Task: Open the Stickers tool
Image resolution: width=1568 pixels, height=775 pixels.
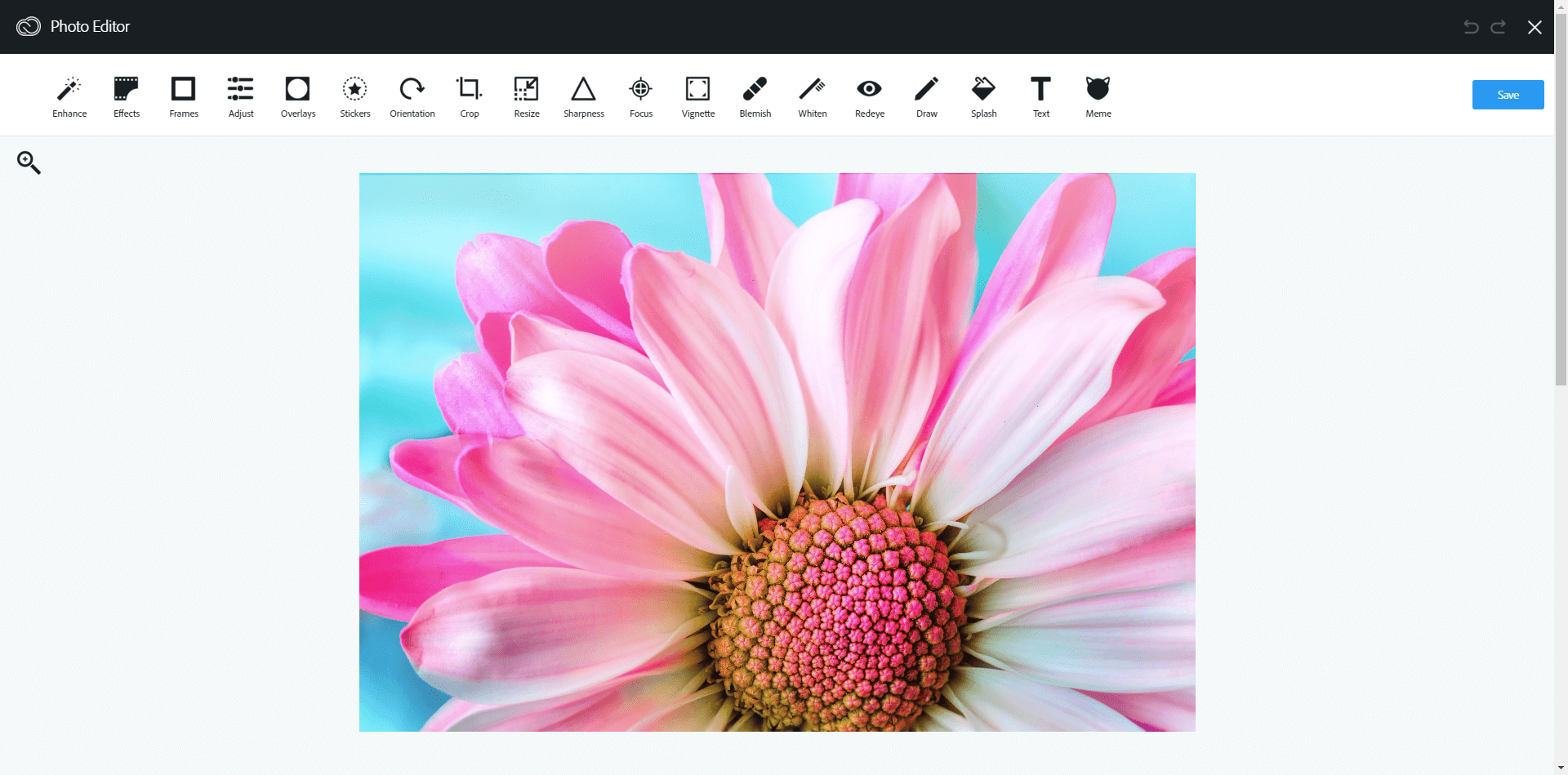Action: coord(355,96)
